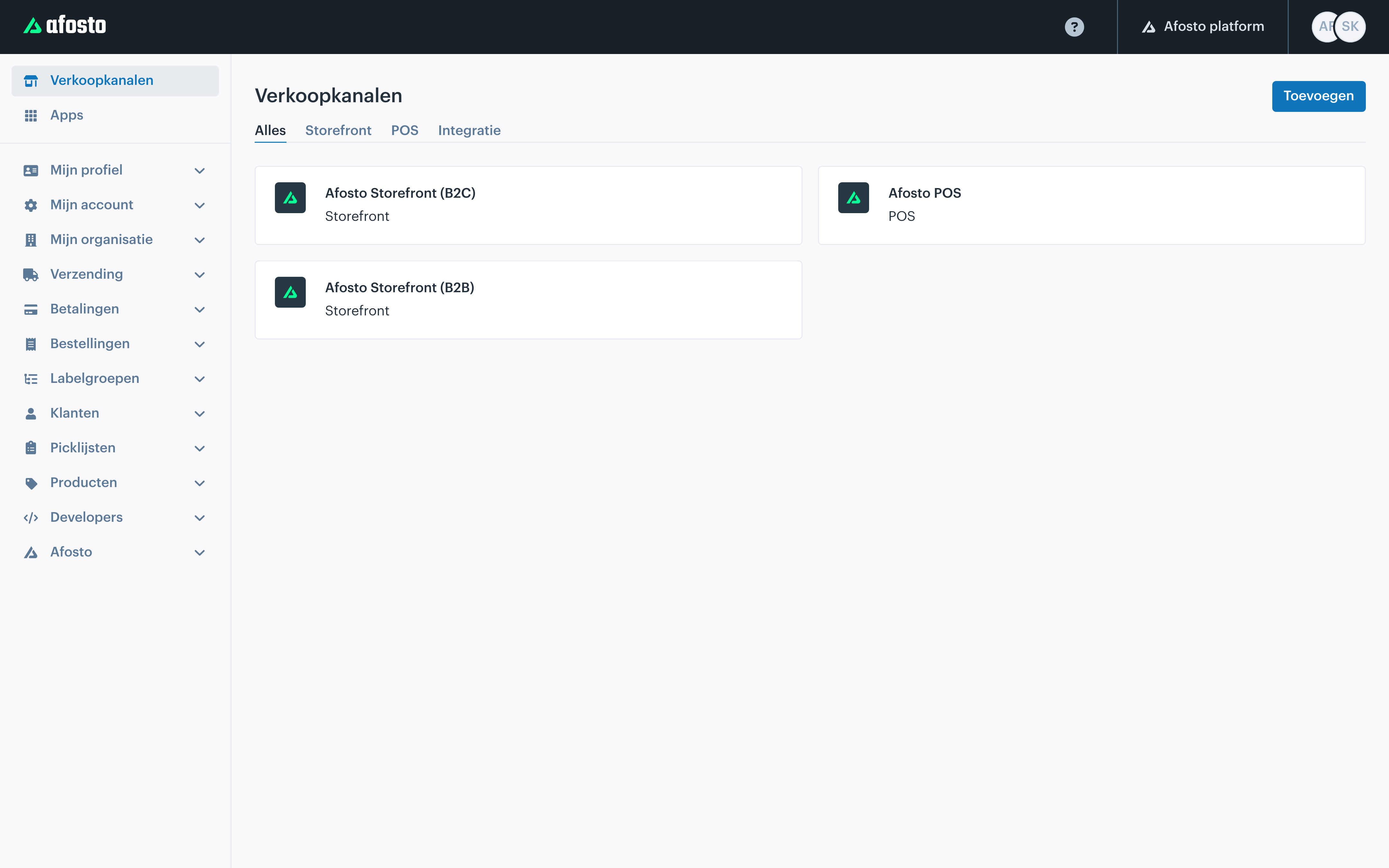Click the Mijn profiel ID card icon
1389x868 pixels.
pyautogui.click(x=31, y=170)
